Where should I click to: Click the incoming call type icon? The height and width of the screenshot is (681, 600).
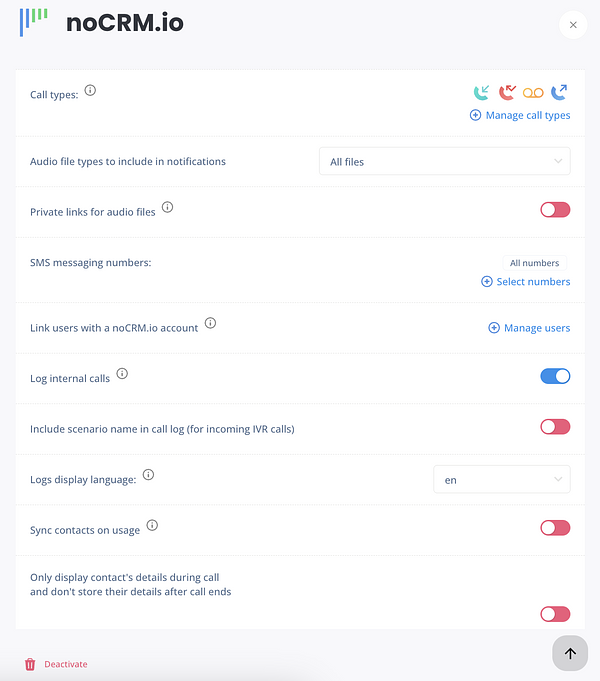481,92
